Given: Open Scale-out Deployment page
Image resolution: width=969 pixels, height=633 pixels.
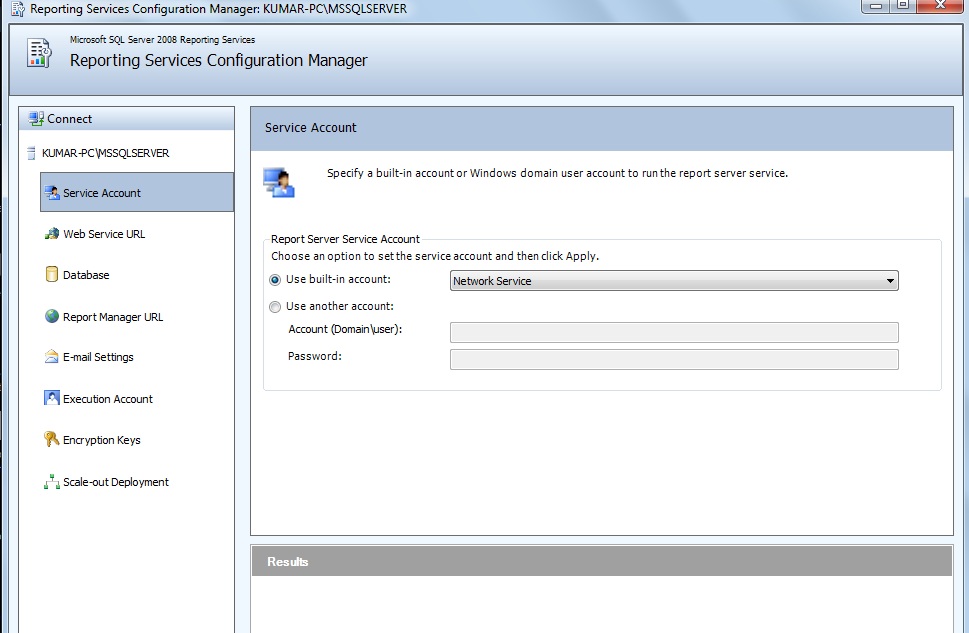Looking at the screenshot, I should [116, 482].
